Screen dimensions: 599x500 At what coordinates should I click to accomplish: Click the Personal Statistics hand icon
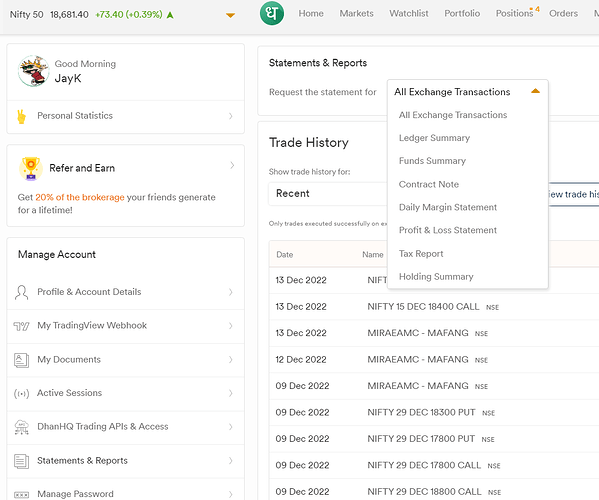click(x=22, y=117)
